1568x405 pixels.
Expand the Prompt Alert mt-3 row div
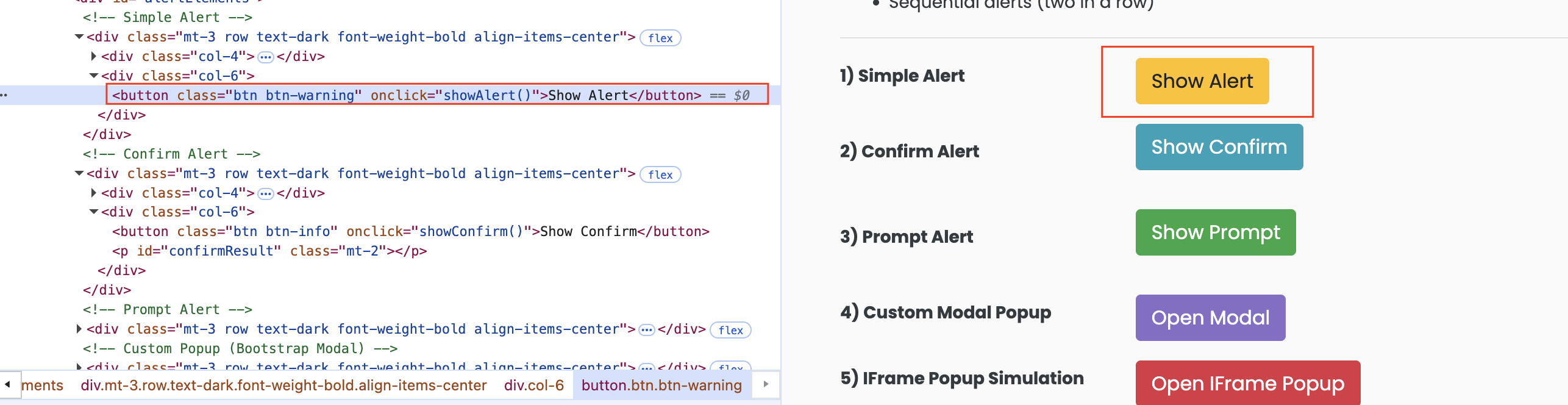click(79, 329)
